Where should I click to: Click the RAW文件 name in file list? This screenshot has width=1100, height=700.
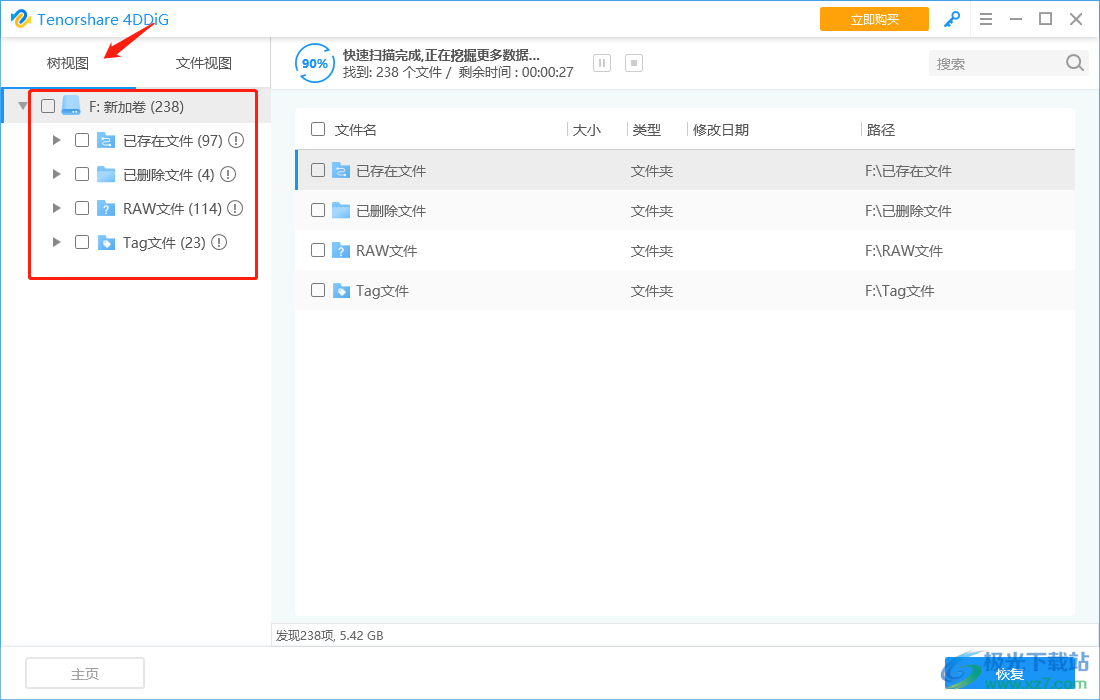387,251
